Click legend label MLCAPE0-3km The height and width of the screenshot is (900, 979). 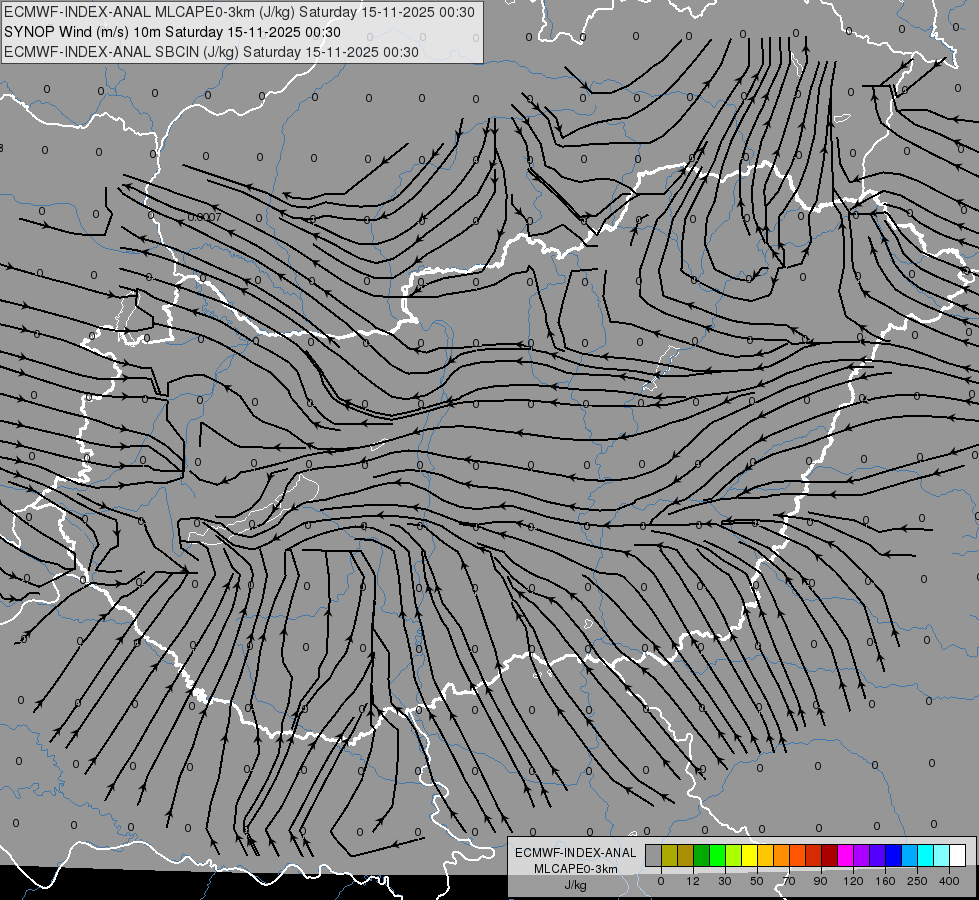(x=576, y=869)
